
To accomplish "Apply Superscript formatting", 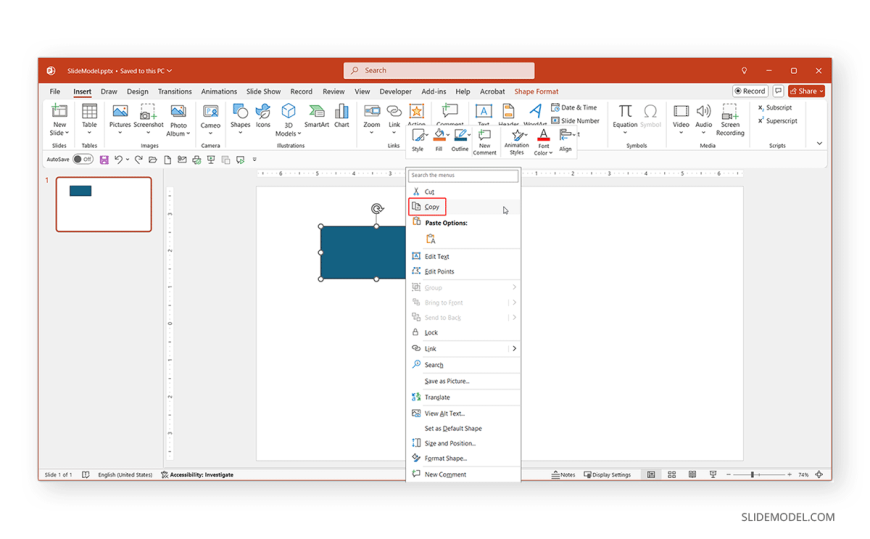I will pos(777,120).
